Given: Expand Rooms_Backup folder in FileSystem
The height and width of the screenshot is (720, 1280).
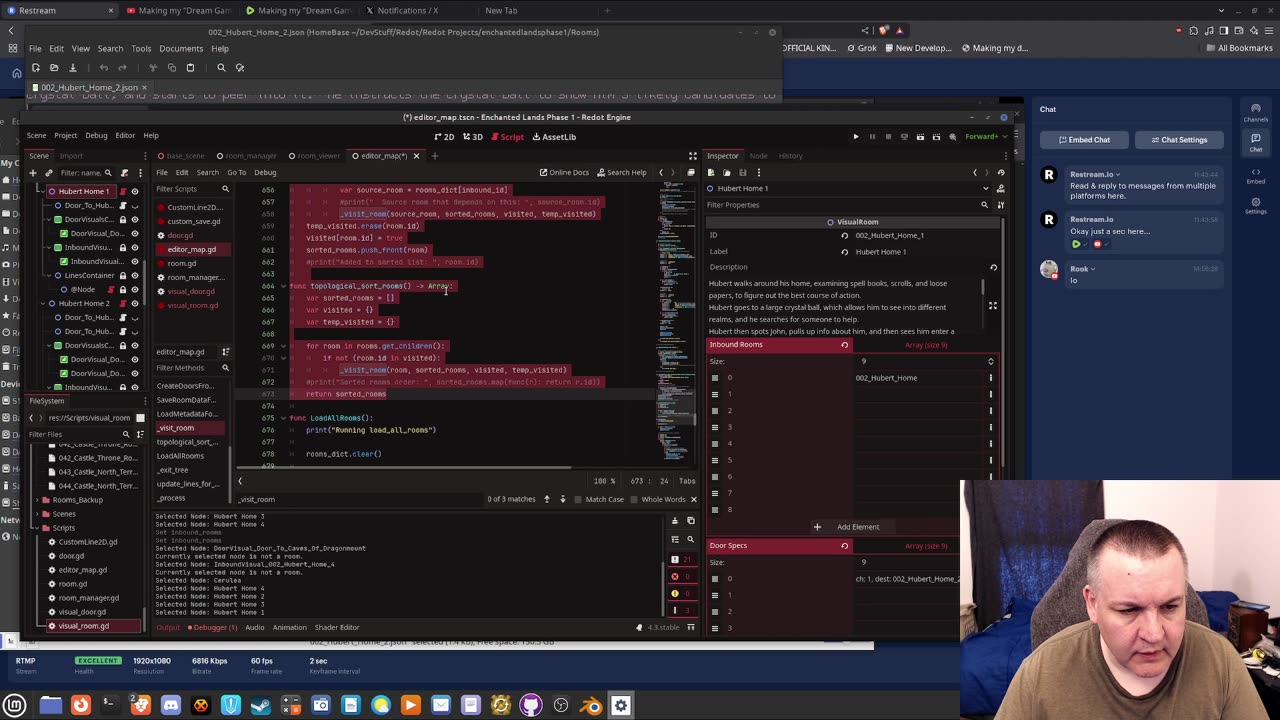Looking at the screenshot, I should [36, 500].
